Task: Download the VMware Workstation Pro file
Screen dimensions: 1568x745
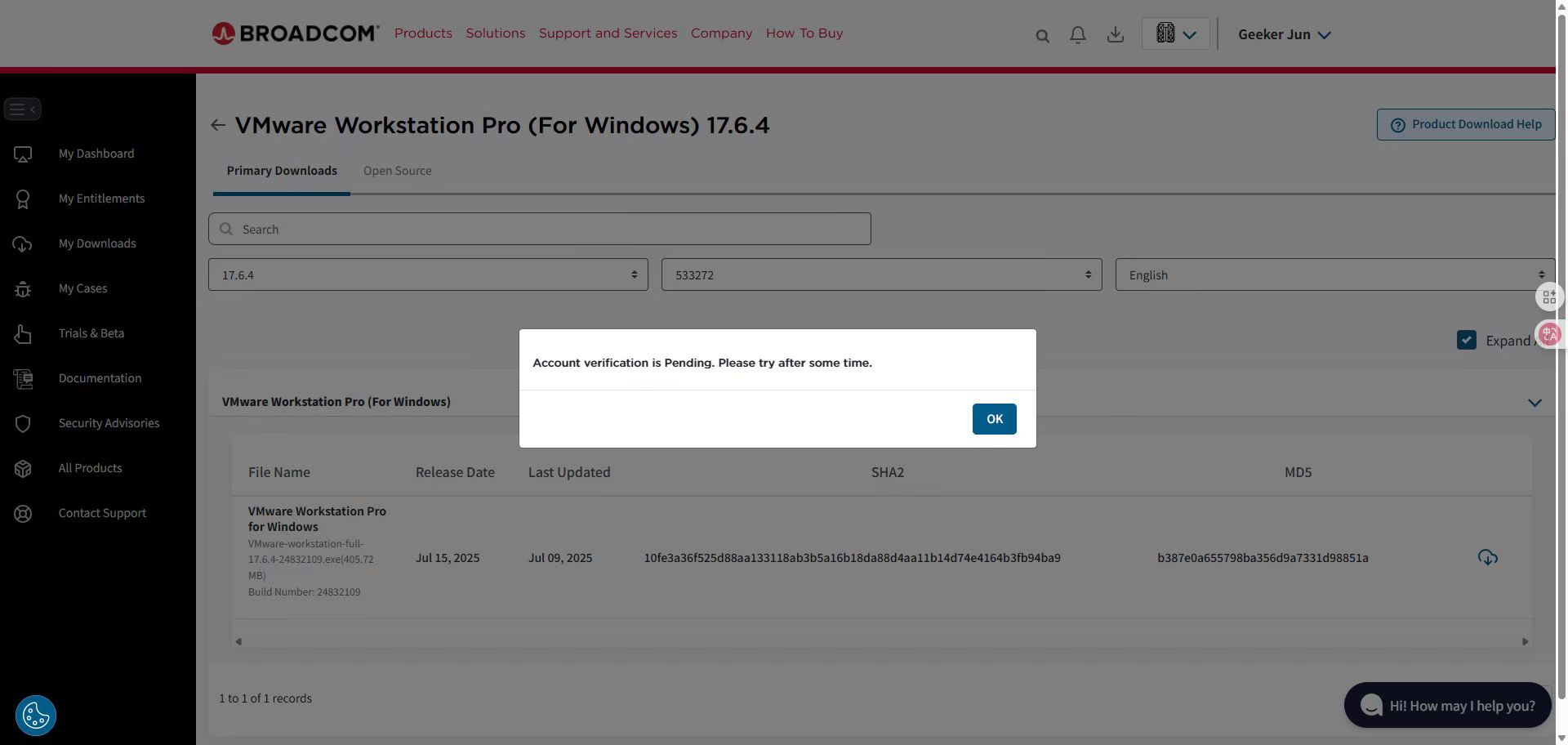Action: click(1488, 558)
